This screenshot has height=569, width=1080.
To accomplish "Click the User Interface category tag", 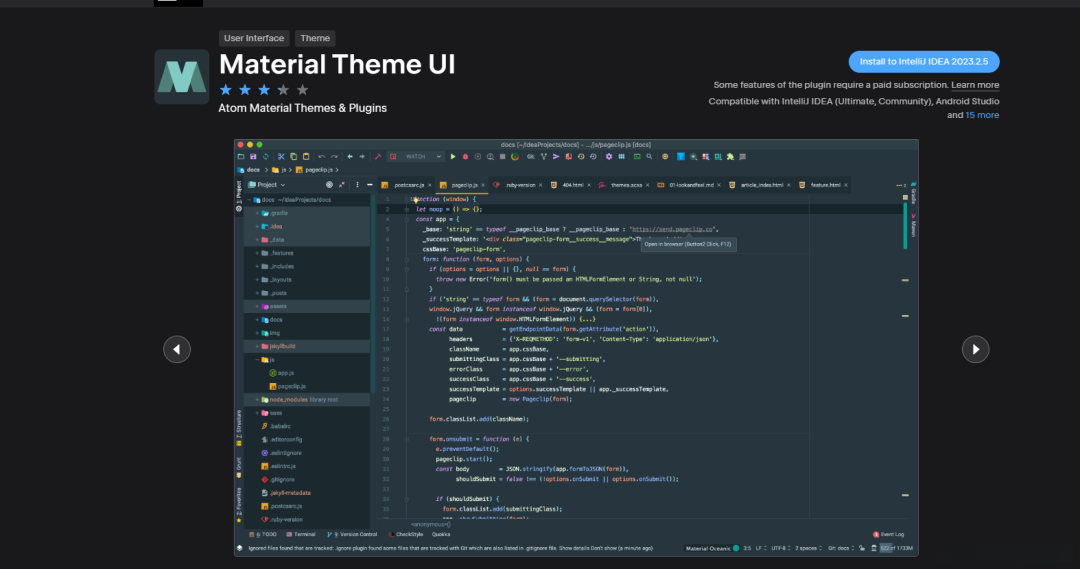I will click(x=254, y=38).
